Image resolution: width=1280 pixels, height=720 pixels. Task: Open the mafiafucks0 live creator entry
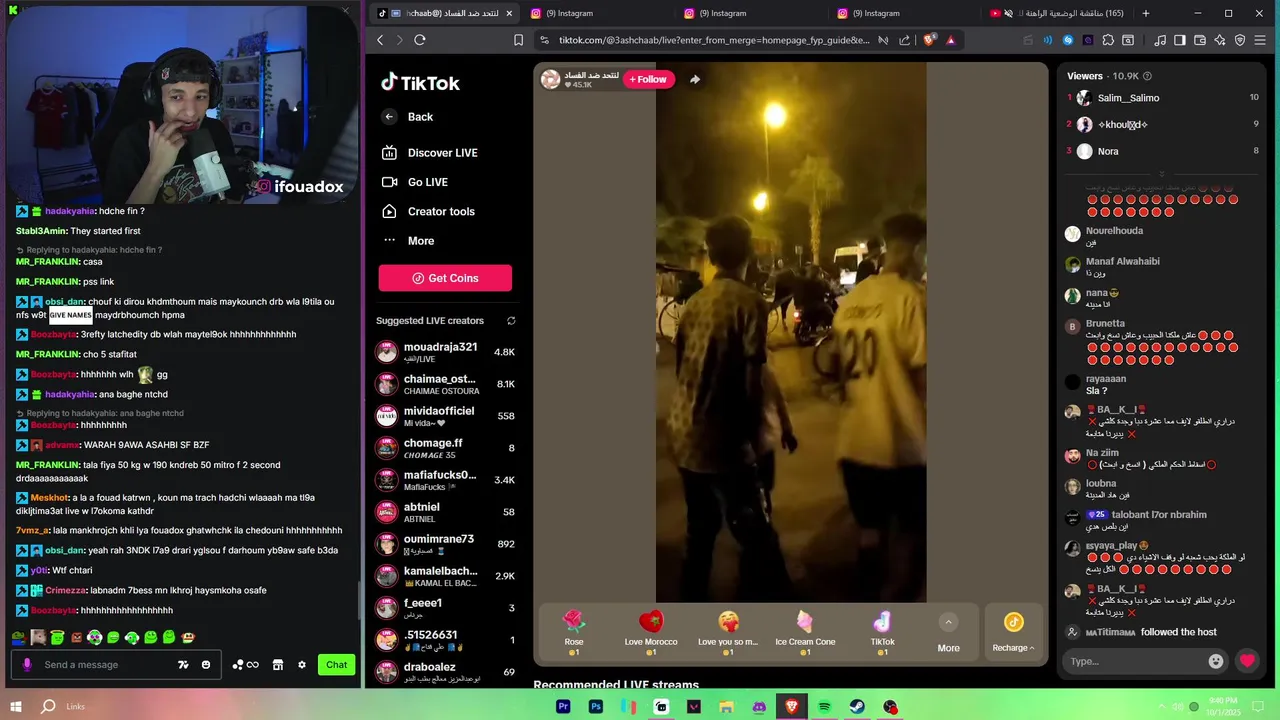445,480
